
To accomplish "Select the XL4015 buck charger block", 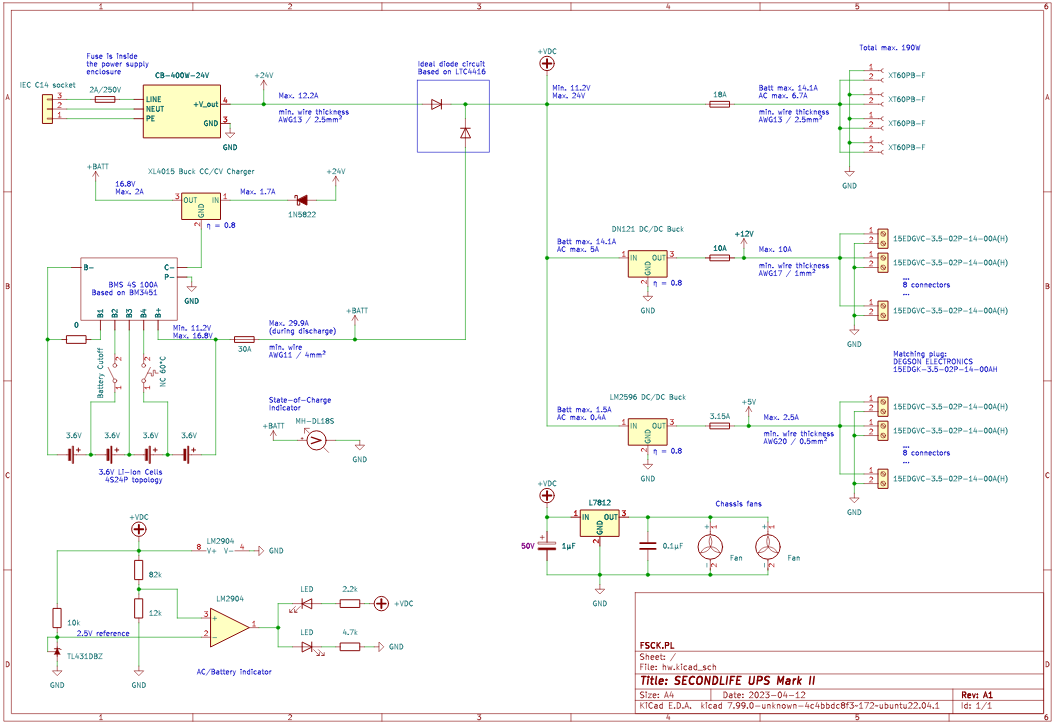I will pos(201,206).
